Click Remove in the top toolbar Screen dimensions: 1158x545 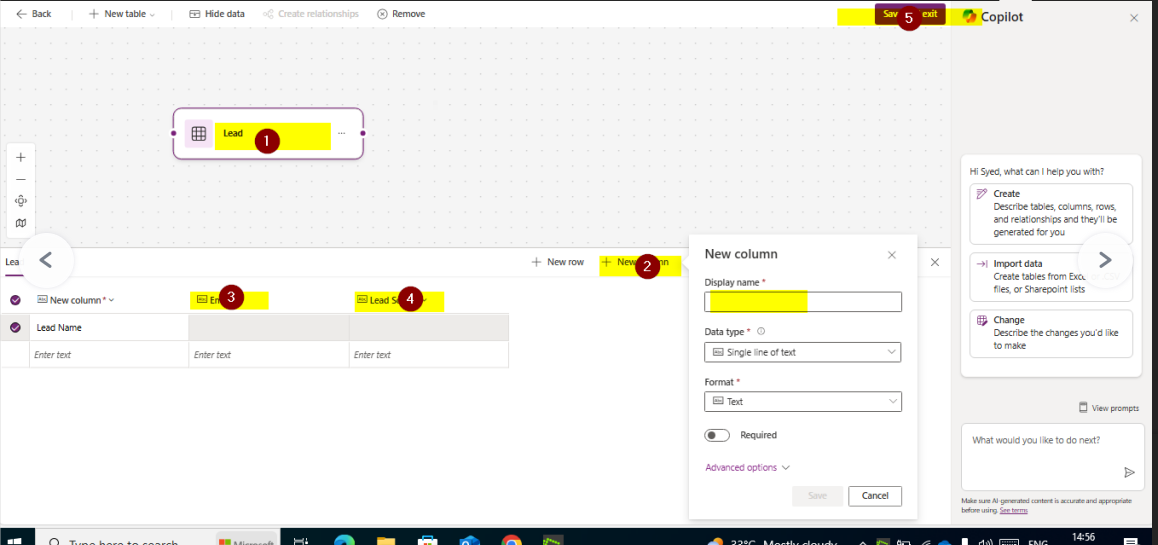pyautogui.click(x=401, y=14)
